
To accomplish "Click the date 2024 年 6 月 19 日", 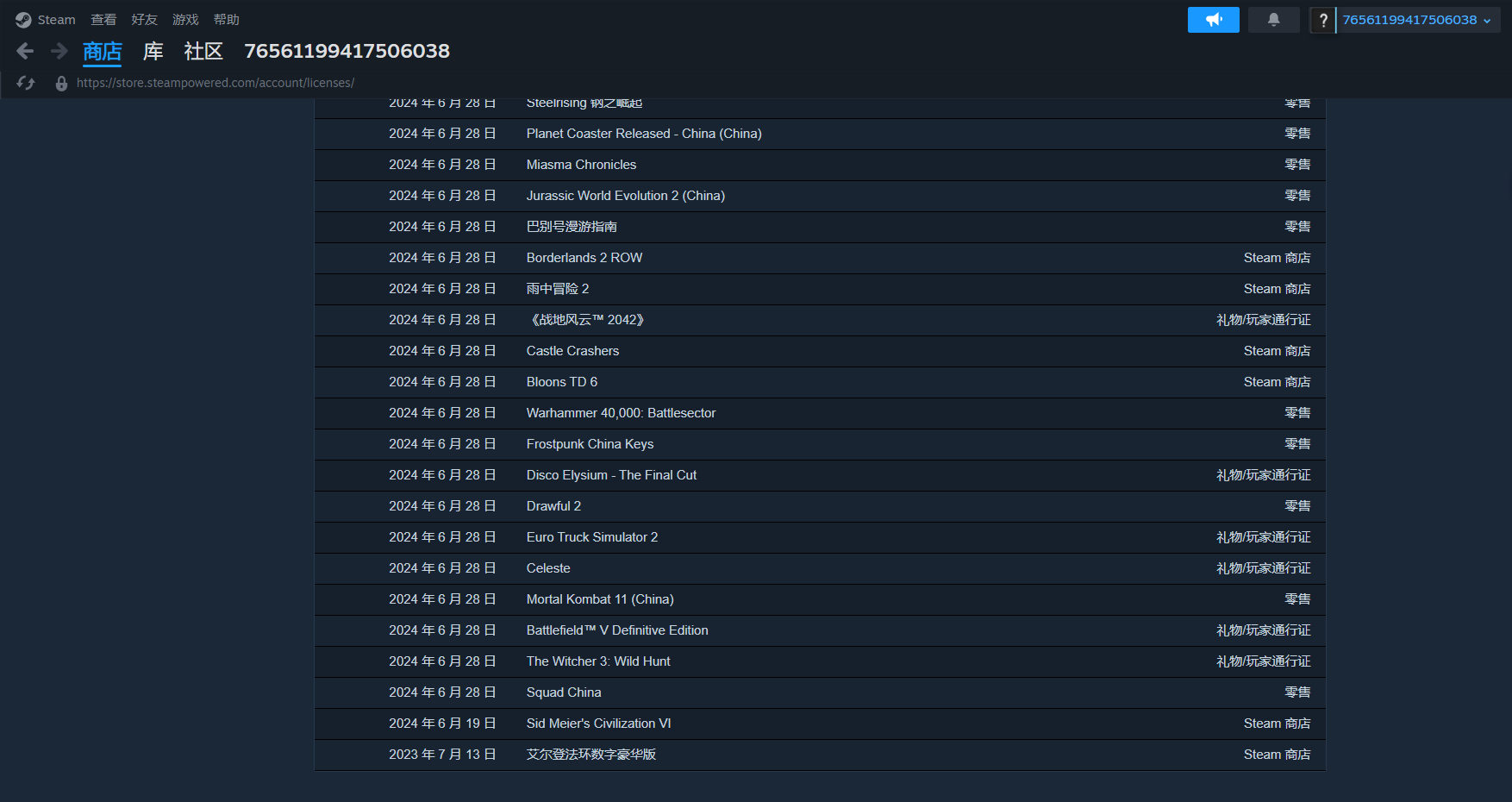I will click(442, 724).
